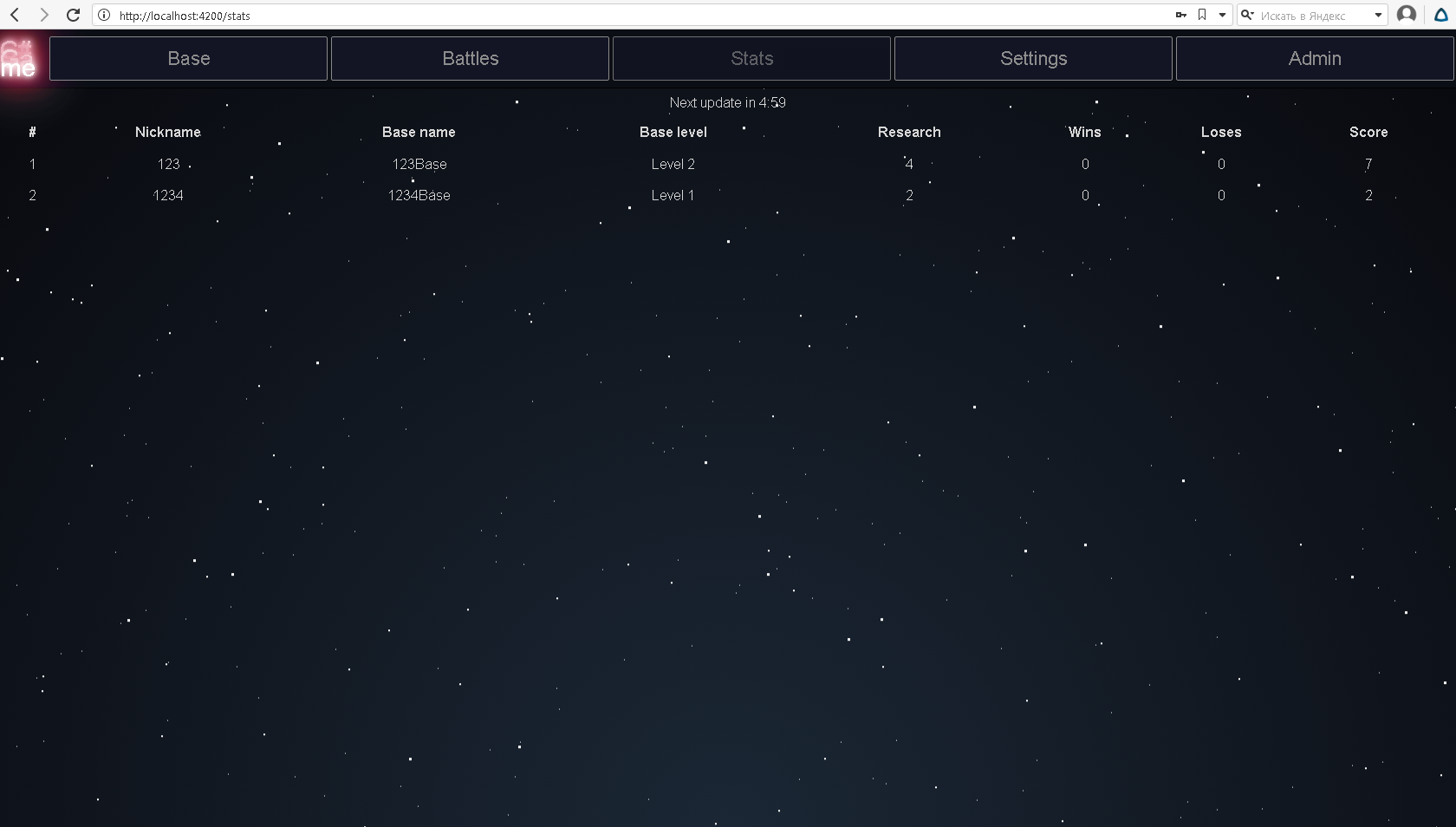
Task: Click the Loses column header
Action: (x=1221, y=132)
